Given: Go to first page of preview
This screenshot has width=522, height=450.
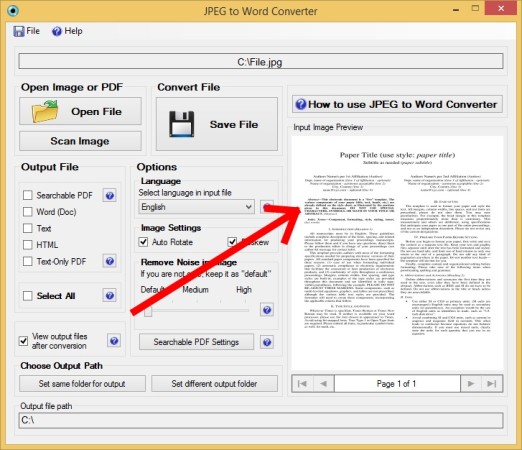Looking at the screenshot, I should [x=302, y=384].
